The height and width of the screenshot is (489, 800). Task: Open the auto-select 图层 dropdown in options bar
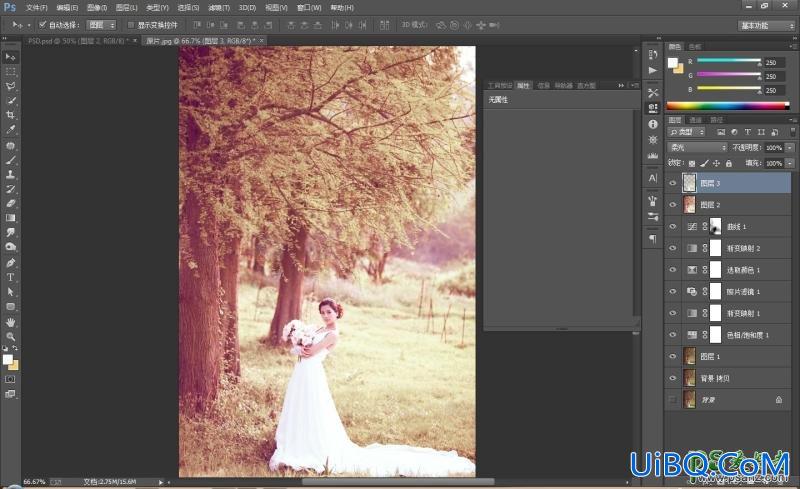101,25
